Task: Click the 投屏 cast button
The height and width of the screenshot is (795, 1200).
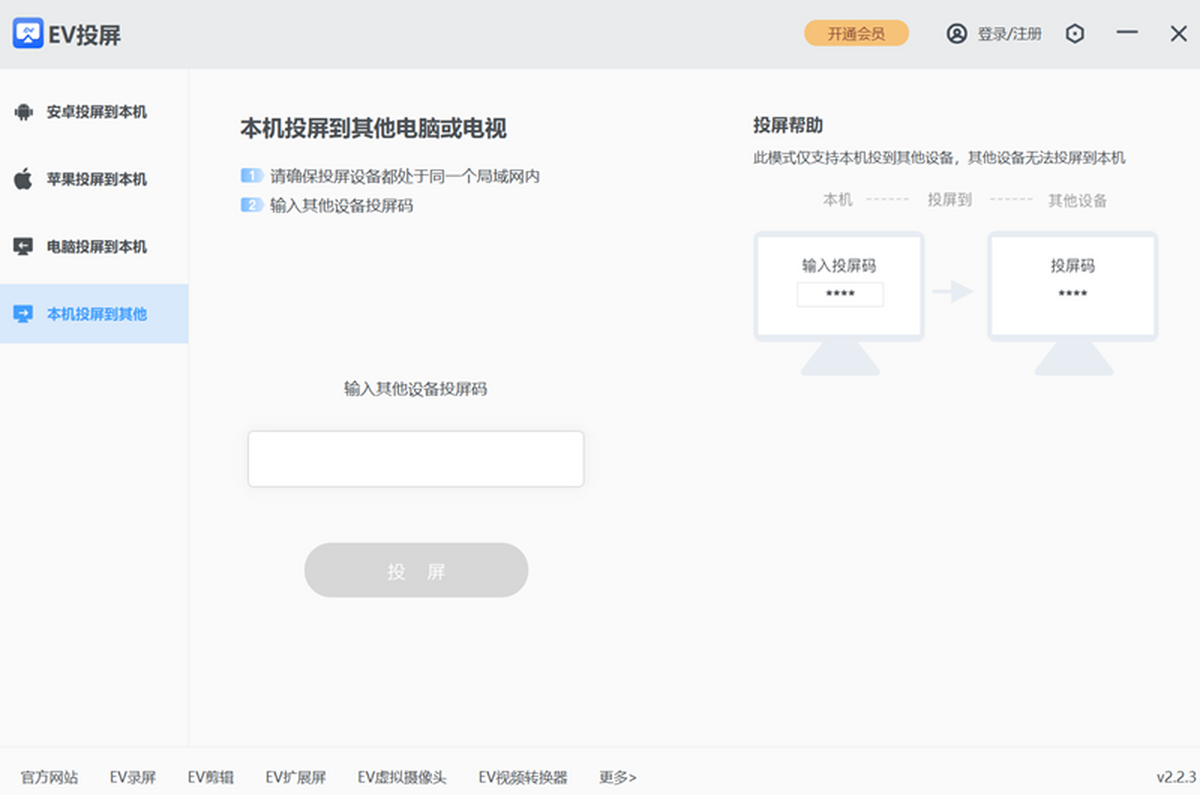Action: coord(416,571)
